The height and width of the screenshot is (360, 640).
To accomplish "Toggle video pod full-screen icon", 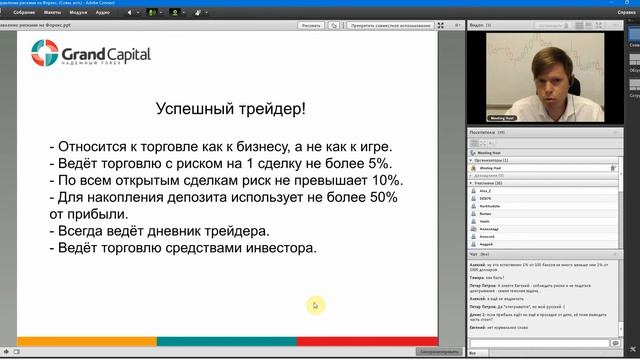I will pyautogui.click(x=599, y=25).
